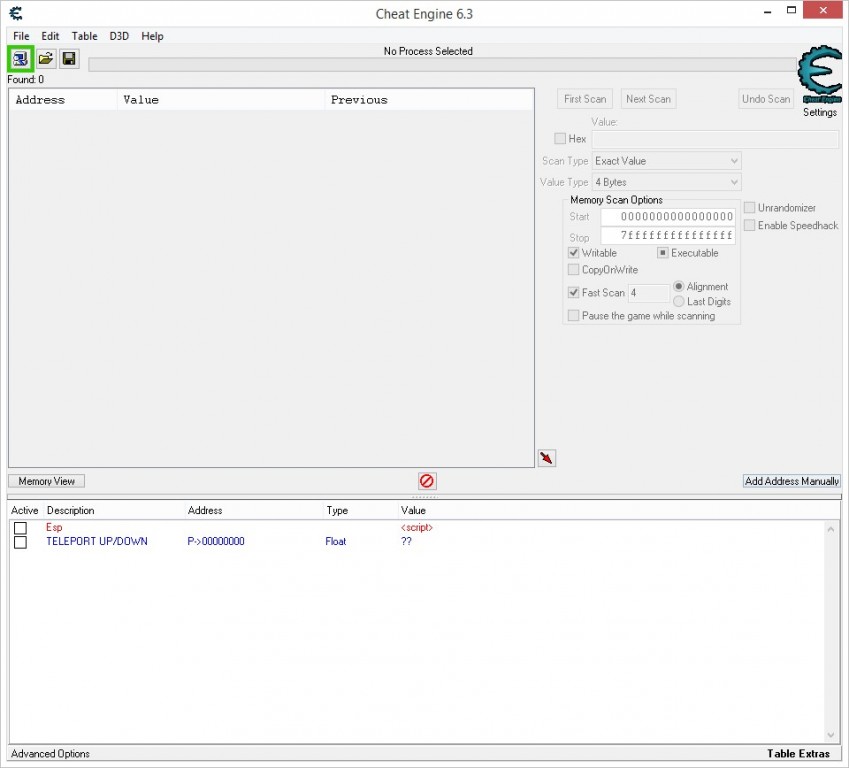The width and height of the screenshot is (849, 768).
Task: Open the process list icon
Action: (x=21, y=58)
